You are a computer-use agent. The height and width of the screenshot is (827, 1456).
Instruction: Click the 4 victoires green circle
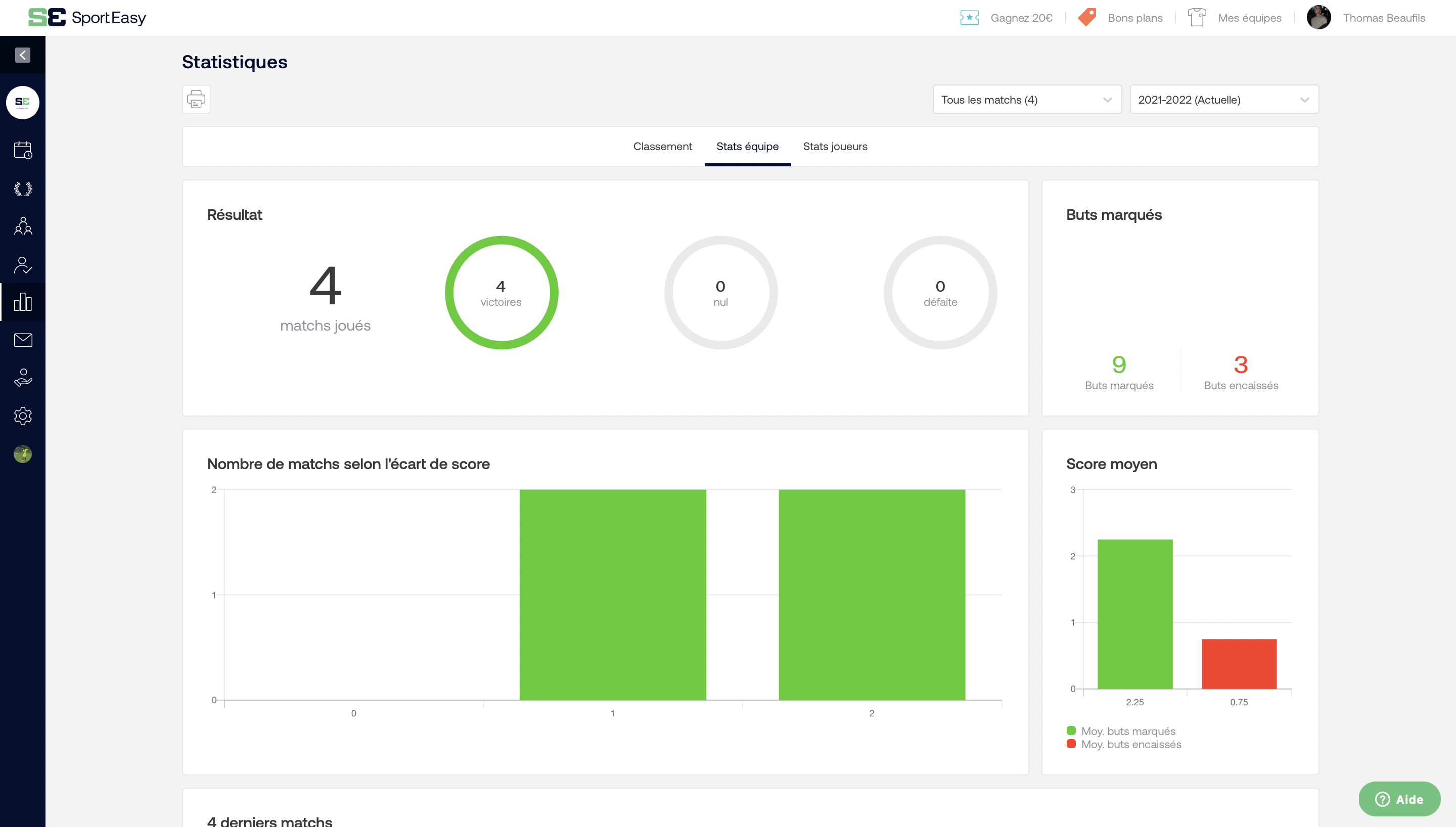501,293
